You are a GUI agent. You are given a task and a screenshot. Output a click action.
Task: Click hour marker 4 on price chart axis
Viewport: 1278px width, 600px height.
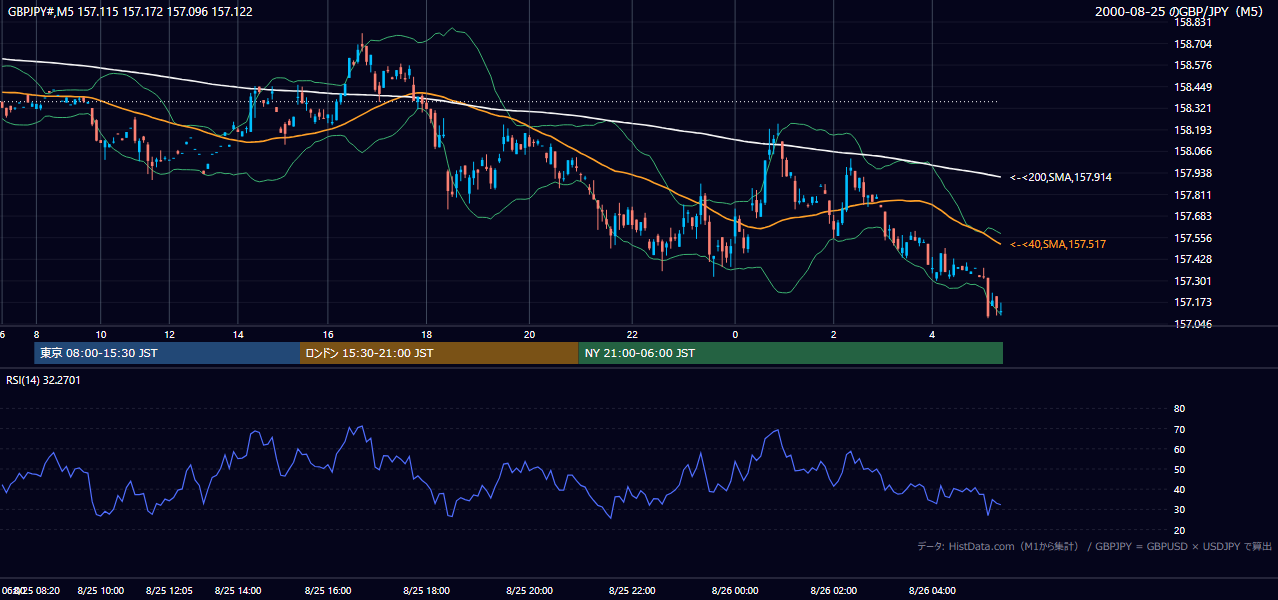pyautogui.click(x=932, y=334)
